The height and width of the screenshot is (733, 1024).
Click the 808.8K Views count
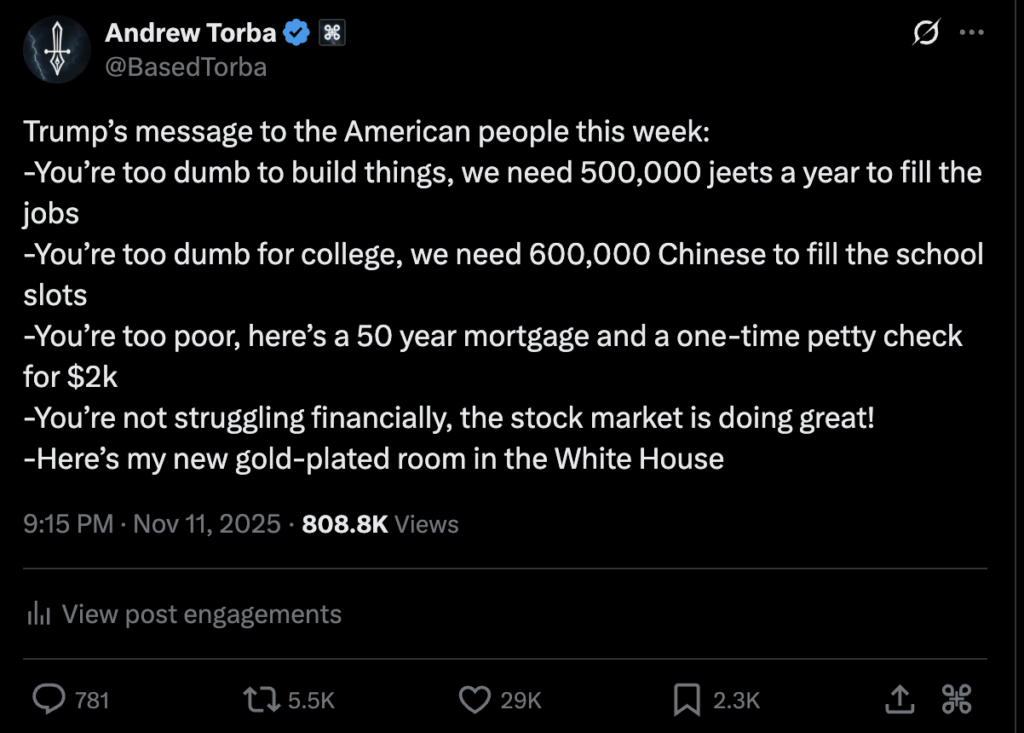coord(380,524)
